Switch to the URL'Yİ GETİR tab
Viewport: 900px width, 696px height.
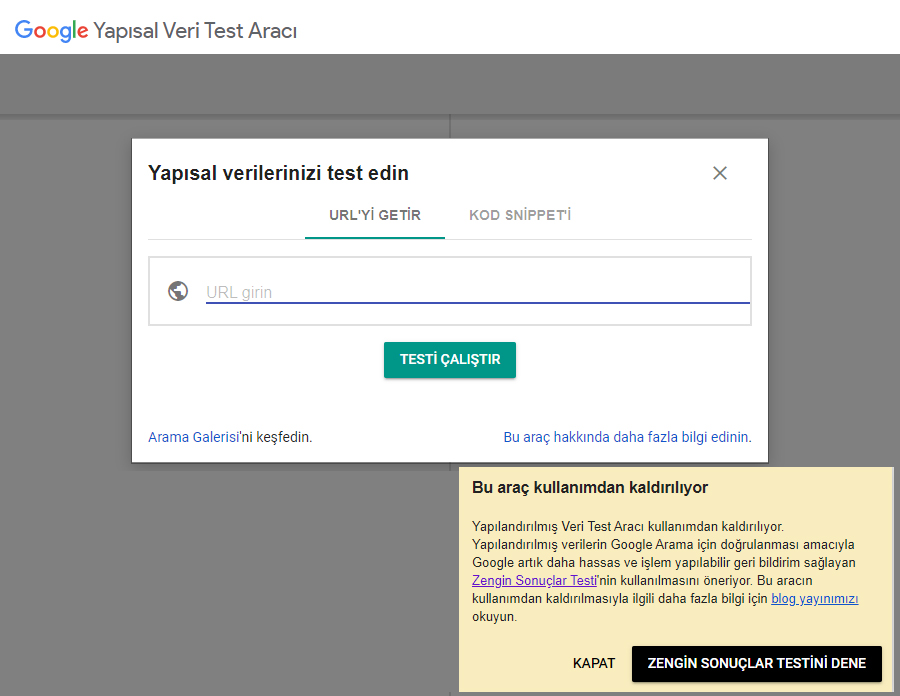click(375, 216)
